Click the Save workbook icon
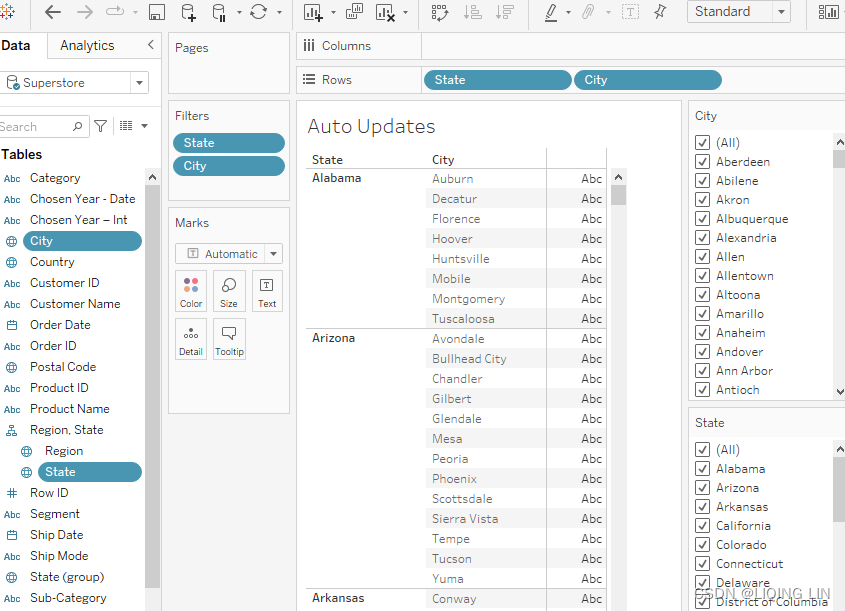This screenshot has width=845, height=611. (x=156, y=12)
